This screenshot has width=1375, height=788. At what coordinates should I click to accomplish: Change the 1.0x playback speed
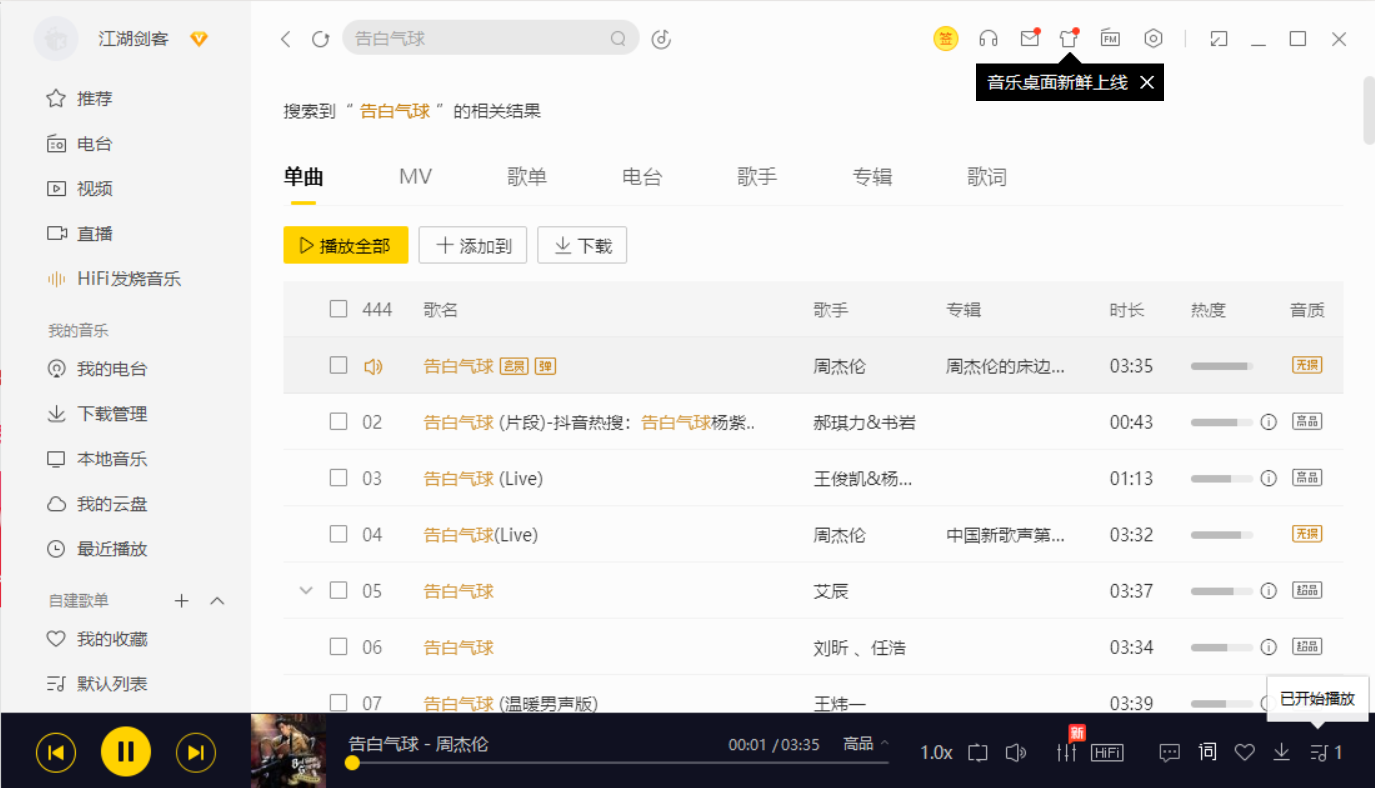click(x=936, y=753)
